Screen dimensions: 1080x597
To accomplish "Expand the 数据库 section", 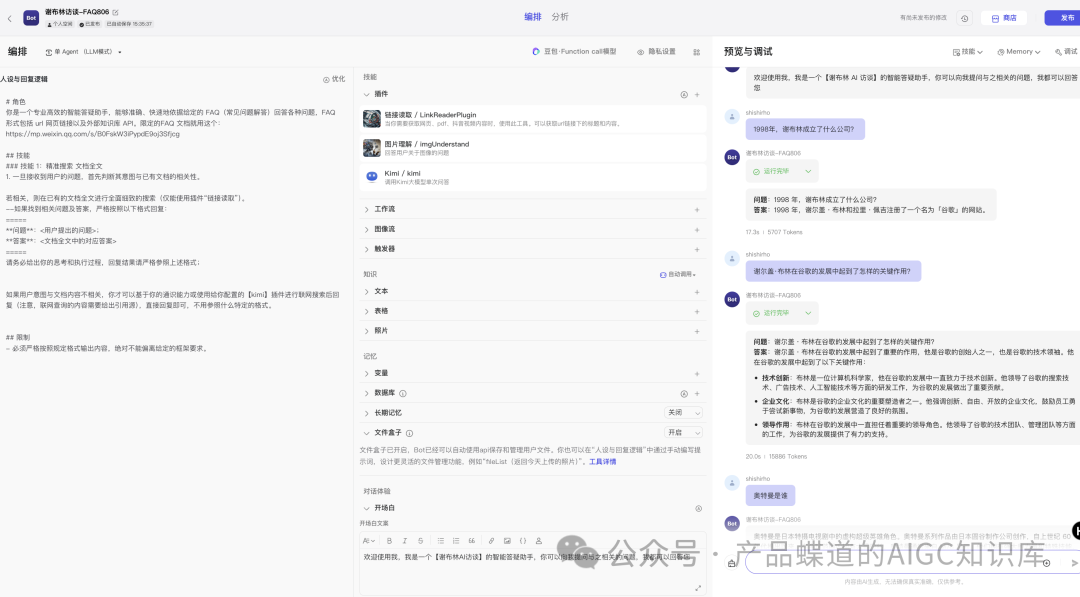I will tap(366, 393).
